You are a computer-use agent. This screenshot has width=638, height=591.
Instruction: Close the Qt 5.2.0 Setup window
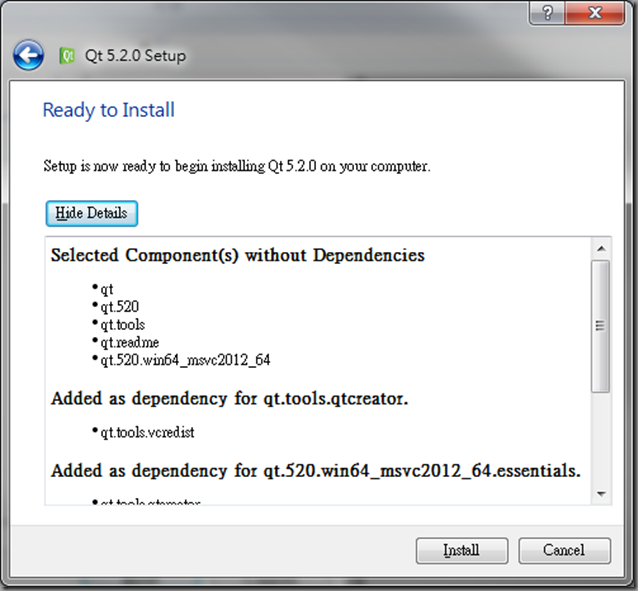tap(594, 13)
